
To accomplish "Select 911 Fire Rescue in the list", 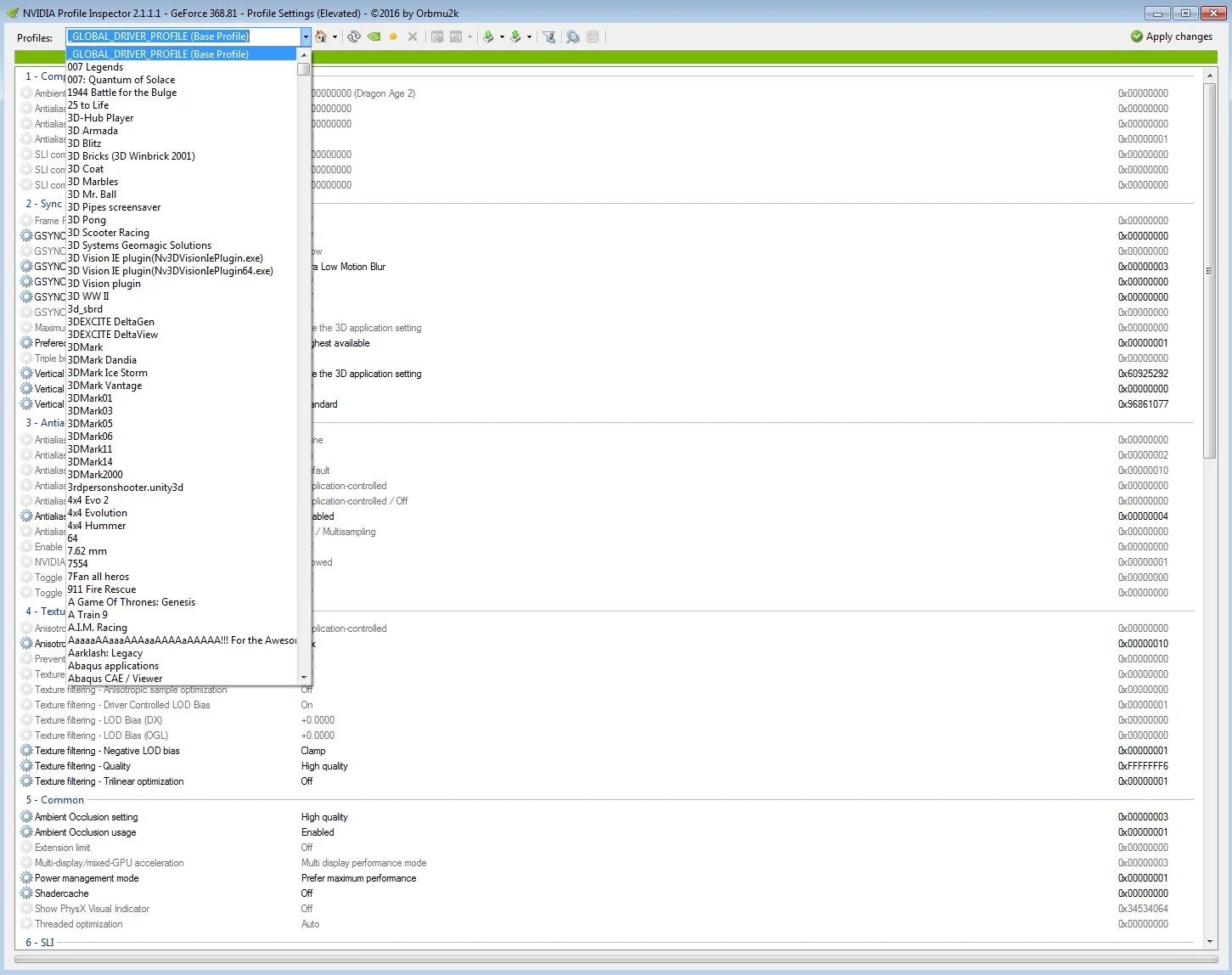I will [x=182, y=589].
